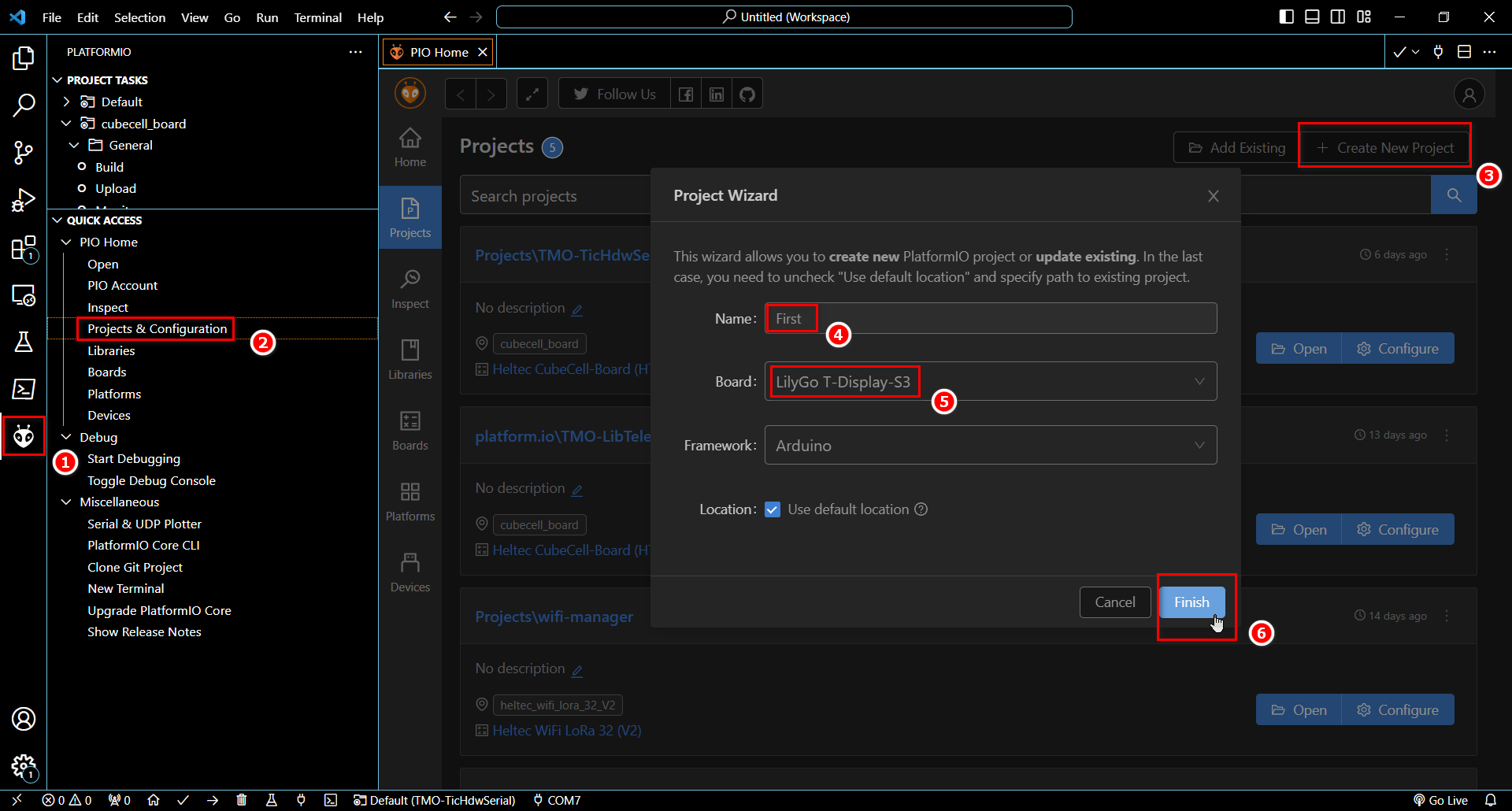This screenshot has height=811, width=1512.
Task: Close the Project Wizard dialog
Action: [x=1213, y=196]
